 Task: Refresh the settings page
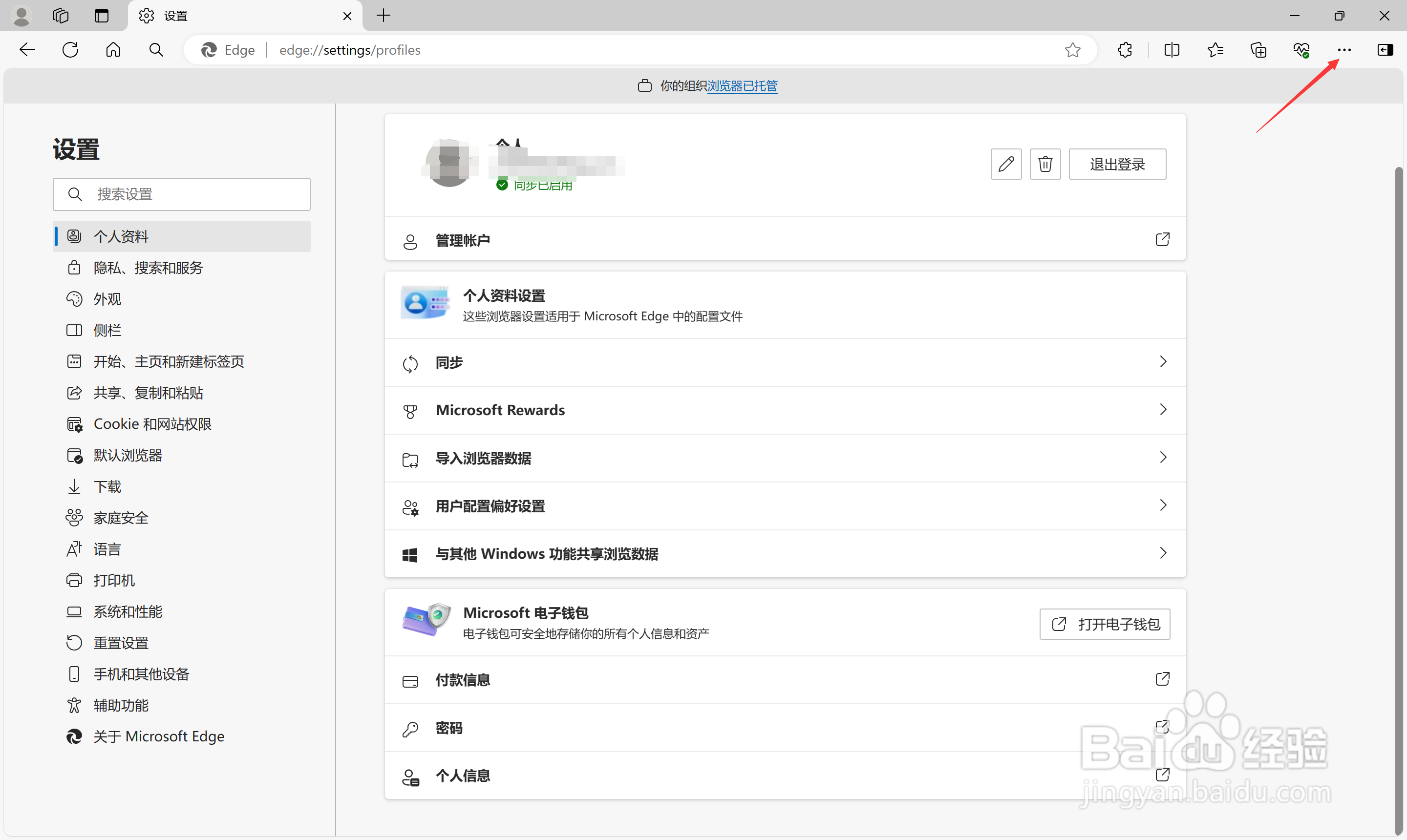[x=70, y=50]
